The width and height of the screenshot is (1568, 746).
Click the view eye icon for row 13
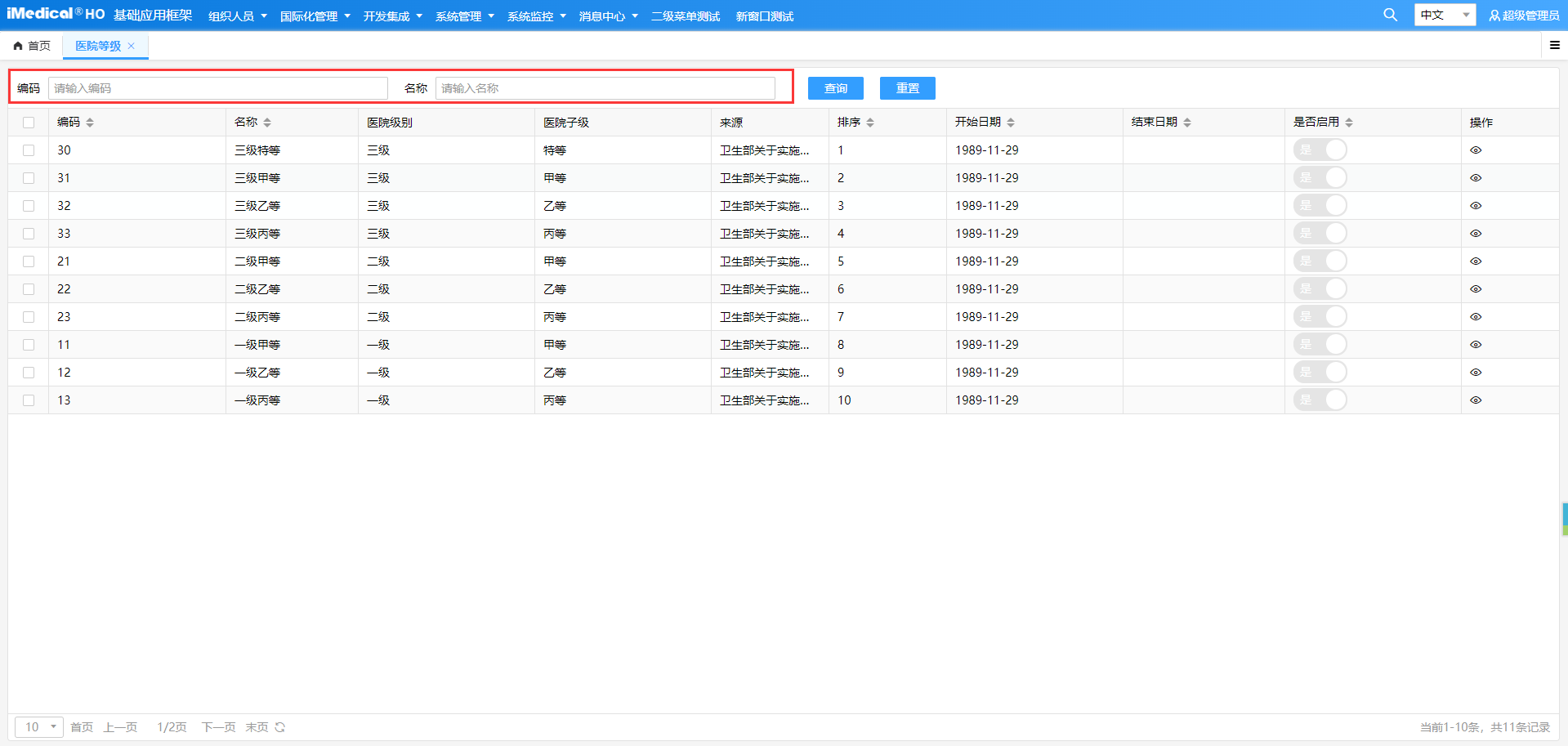pos(1475,400)
